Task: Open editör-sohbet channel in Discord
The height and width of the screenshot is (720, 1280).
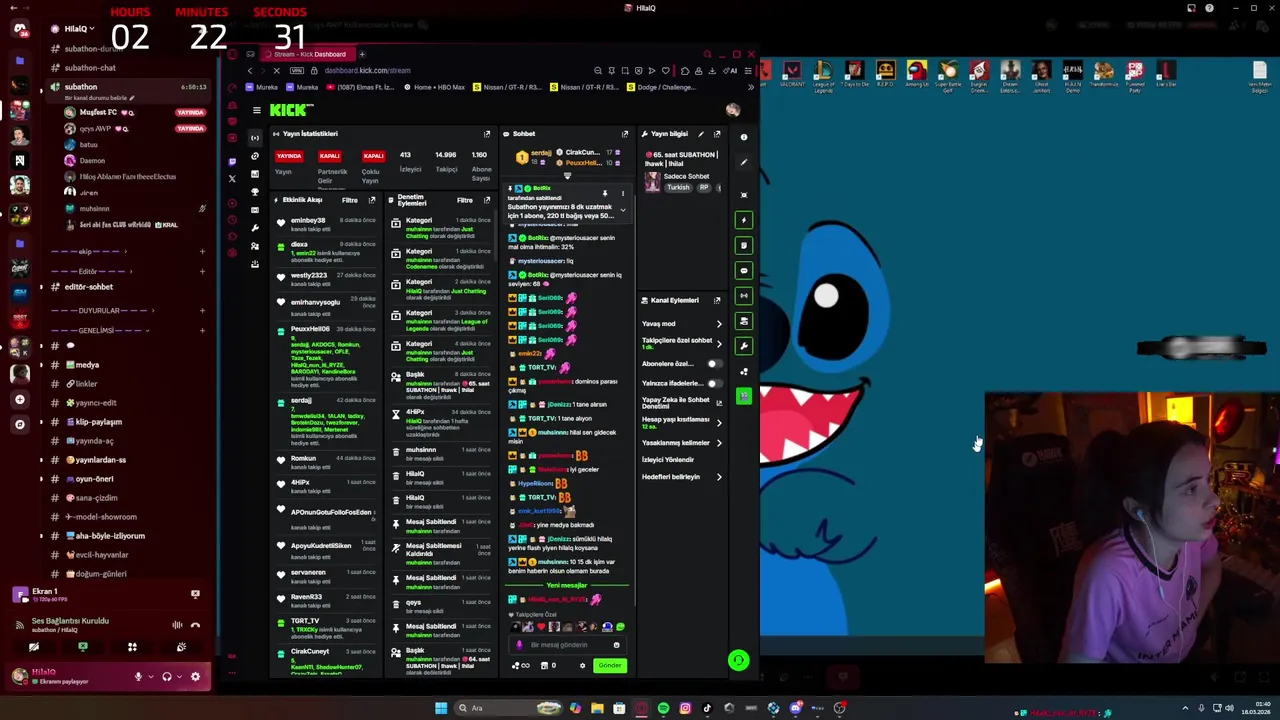Action: [88, 287]
